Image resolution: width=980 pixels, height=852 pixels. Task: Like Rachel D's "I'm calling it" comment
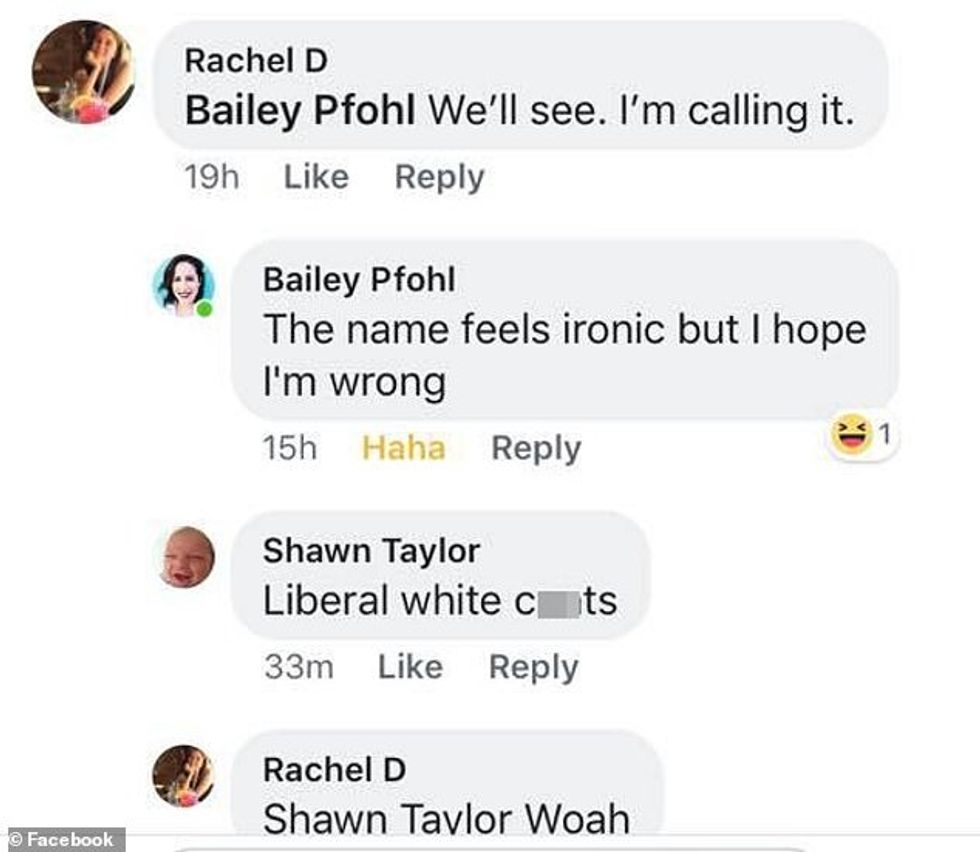pyautogui.click(x=316, y=177)
